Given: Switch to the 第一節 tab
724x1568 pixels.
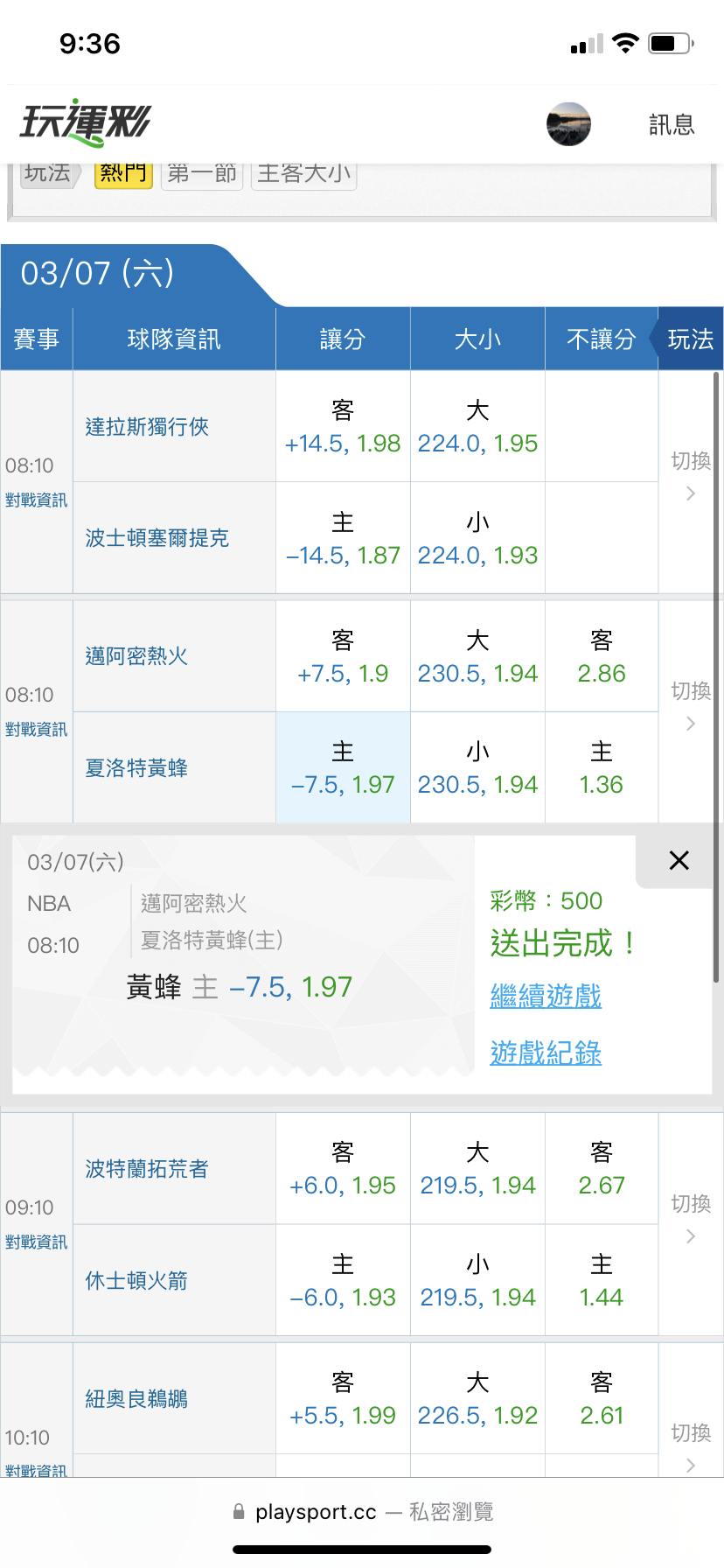Looking at the screenshot, I should pyautogui.click(x=202, y=173).
